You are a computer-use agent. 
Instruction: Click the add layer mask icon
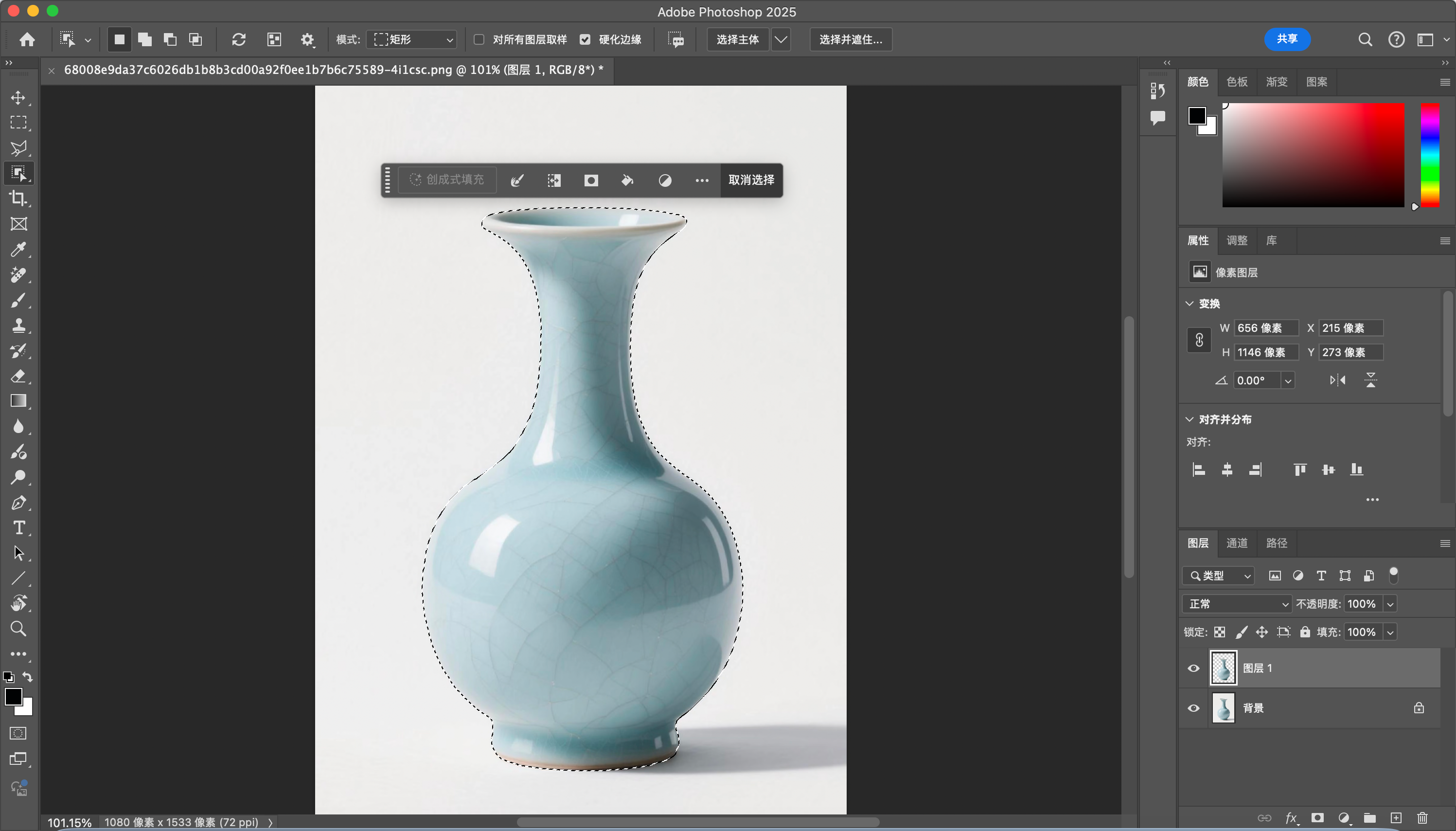point(1317,818)
